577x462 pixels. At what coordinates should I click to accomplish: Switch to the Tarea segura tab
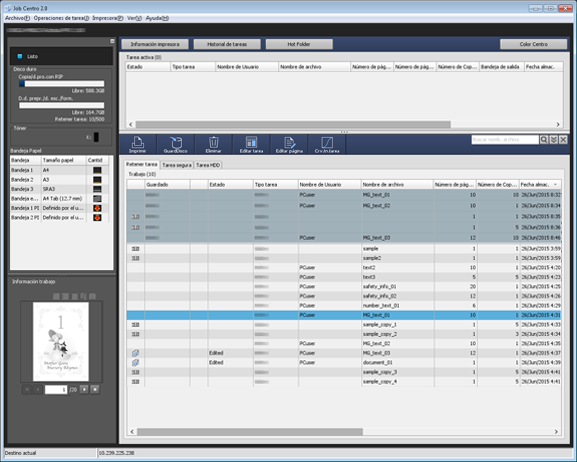coord(177,165)
